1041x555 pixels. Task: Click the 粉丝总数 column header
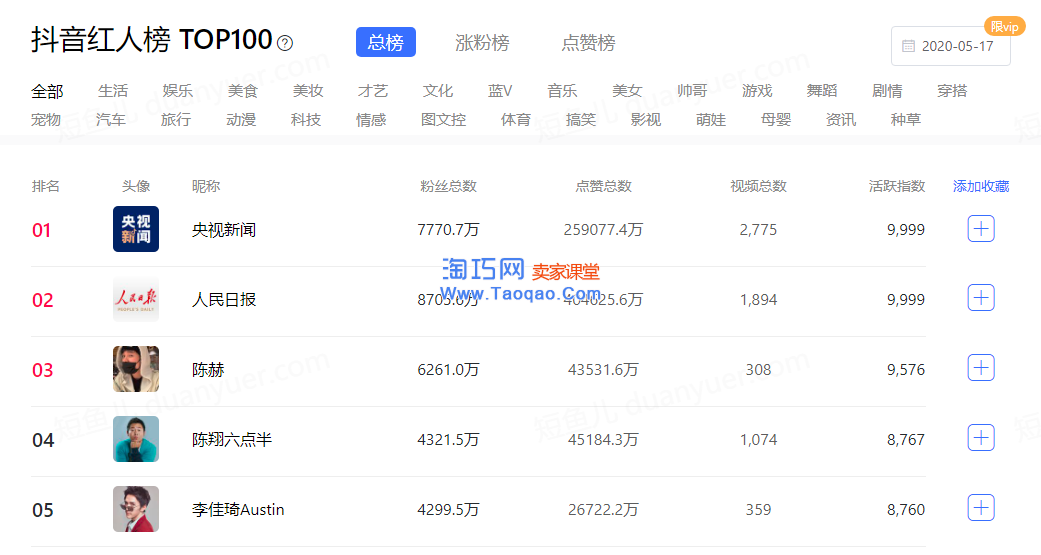click(448, 187)
